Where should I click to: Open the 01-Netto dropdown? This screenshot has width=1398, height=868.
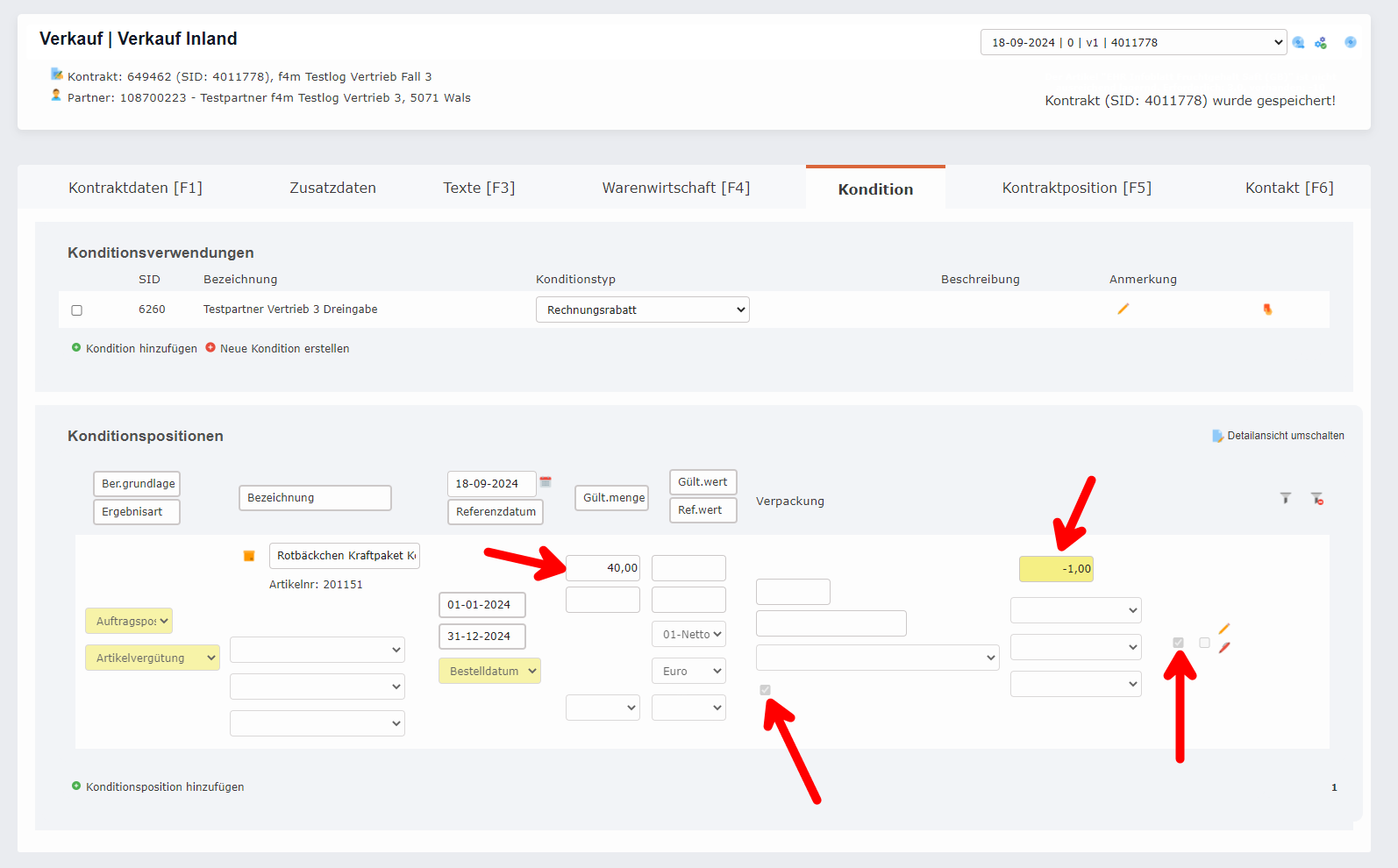pos(688,634)
